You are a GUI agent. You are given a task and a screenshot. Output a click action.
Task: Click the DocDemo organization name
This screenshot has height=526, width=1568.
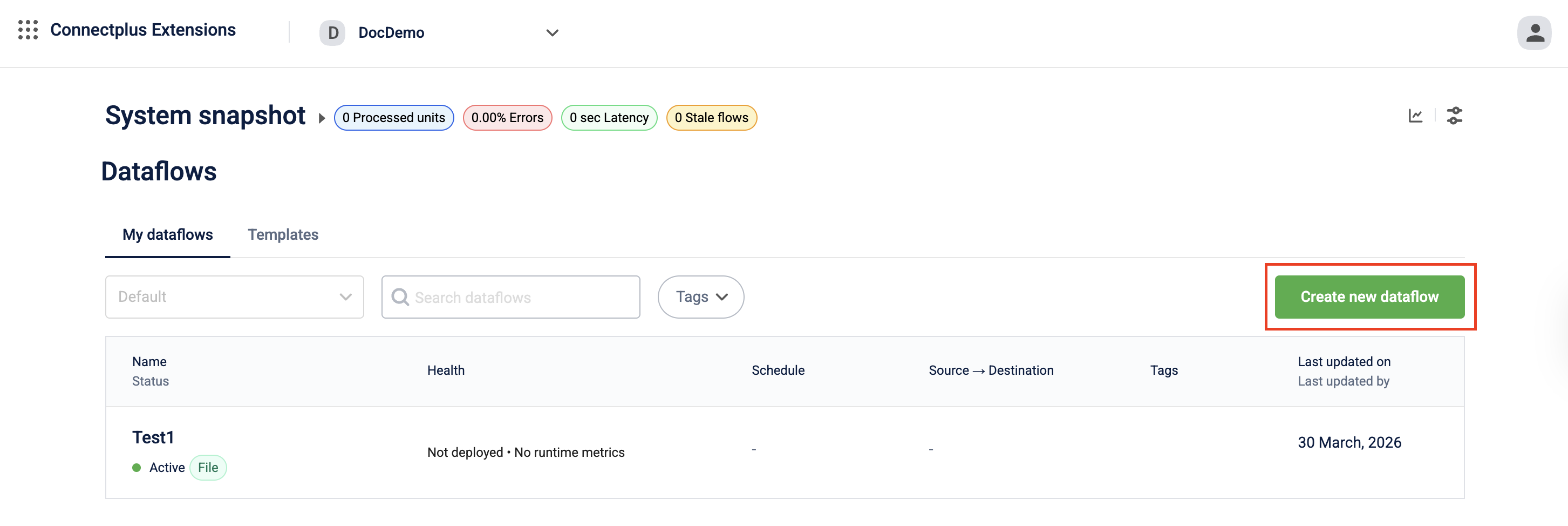391,33
